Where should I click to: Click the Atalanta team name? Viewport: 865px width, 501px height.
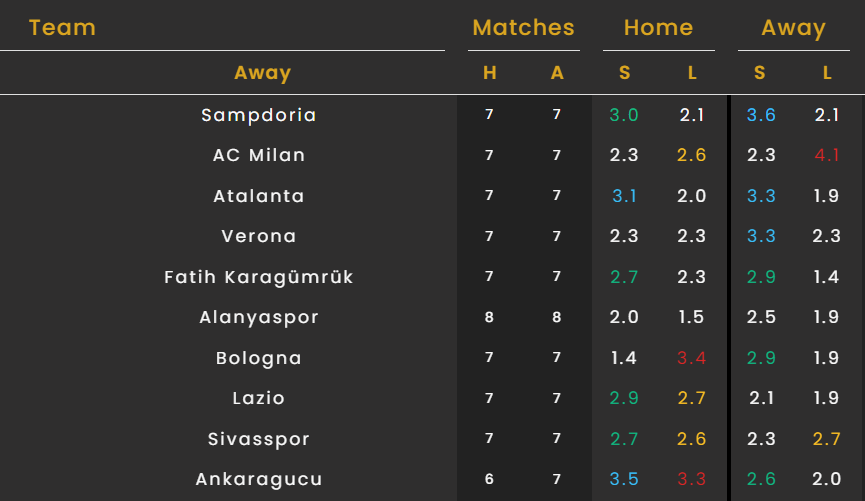click(259, 196)
